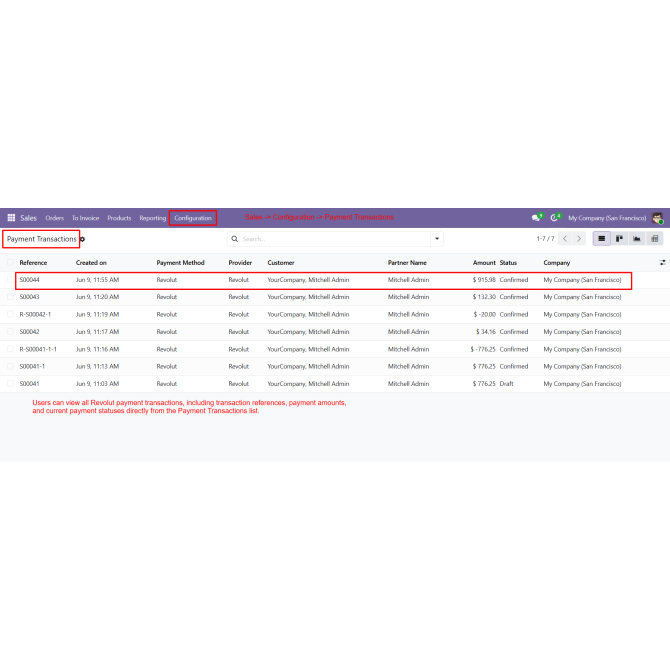
Task: Click the $ 34.16 amount cell
Action: (x=486, y=332)
